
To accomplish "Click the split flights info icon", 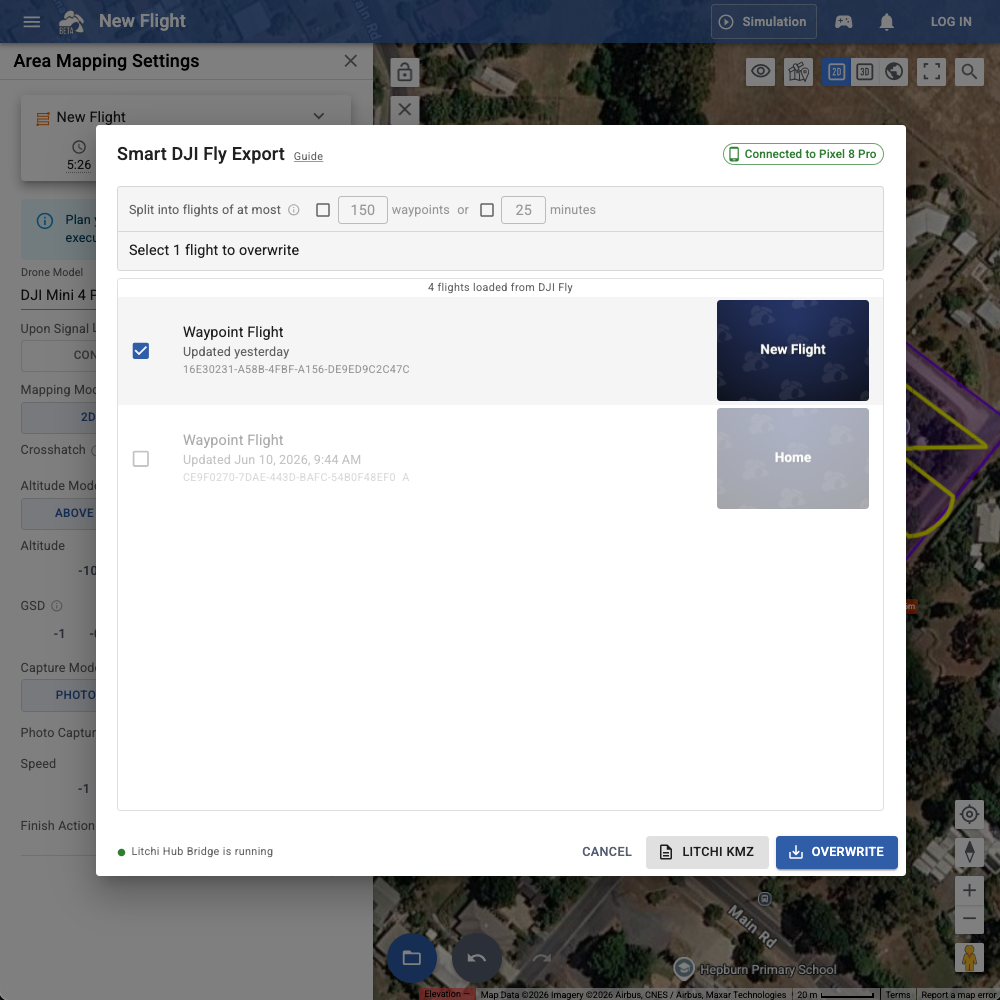I will [x=293, y=210].
